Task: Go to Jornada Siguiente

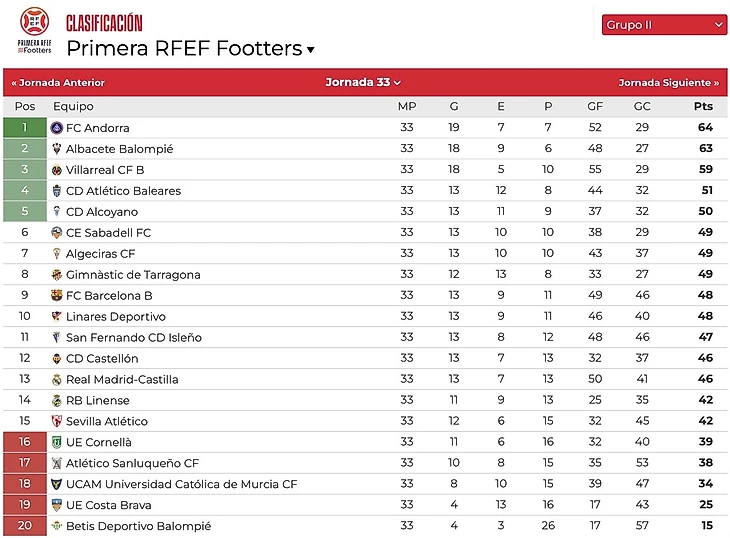Action: coord(669,83)
